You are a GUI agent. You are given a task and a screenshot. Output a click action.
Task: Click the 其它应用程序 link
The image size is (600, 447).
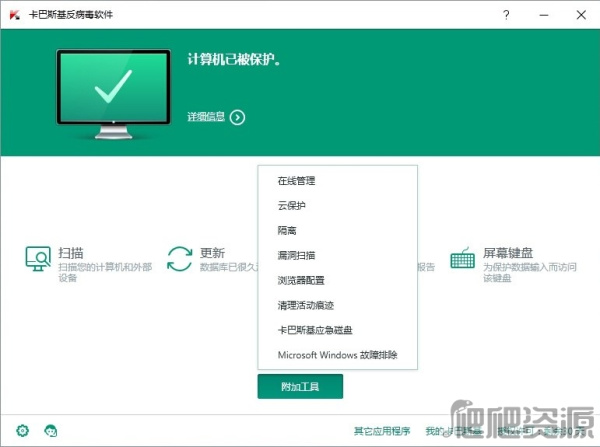point(382,431)
